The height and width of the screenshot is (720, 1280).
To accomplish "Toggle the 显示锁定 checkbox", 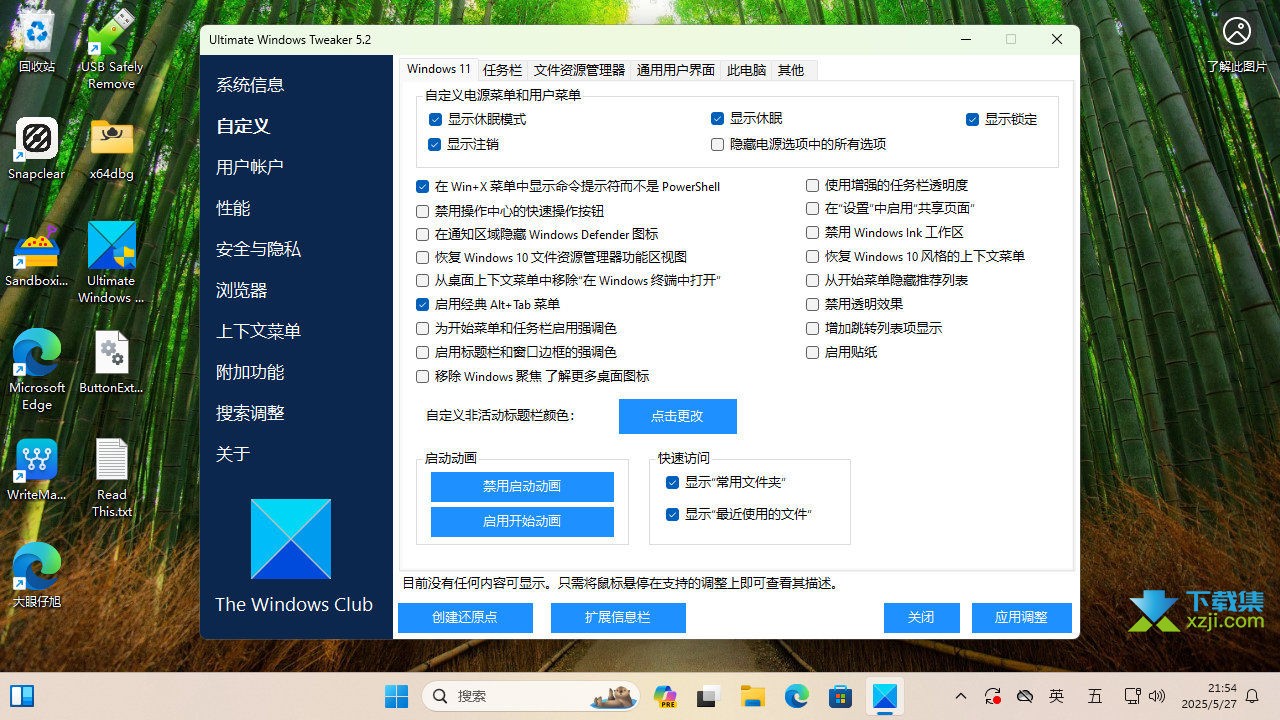I will (x=972, y=119).
